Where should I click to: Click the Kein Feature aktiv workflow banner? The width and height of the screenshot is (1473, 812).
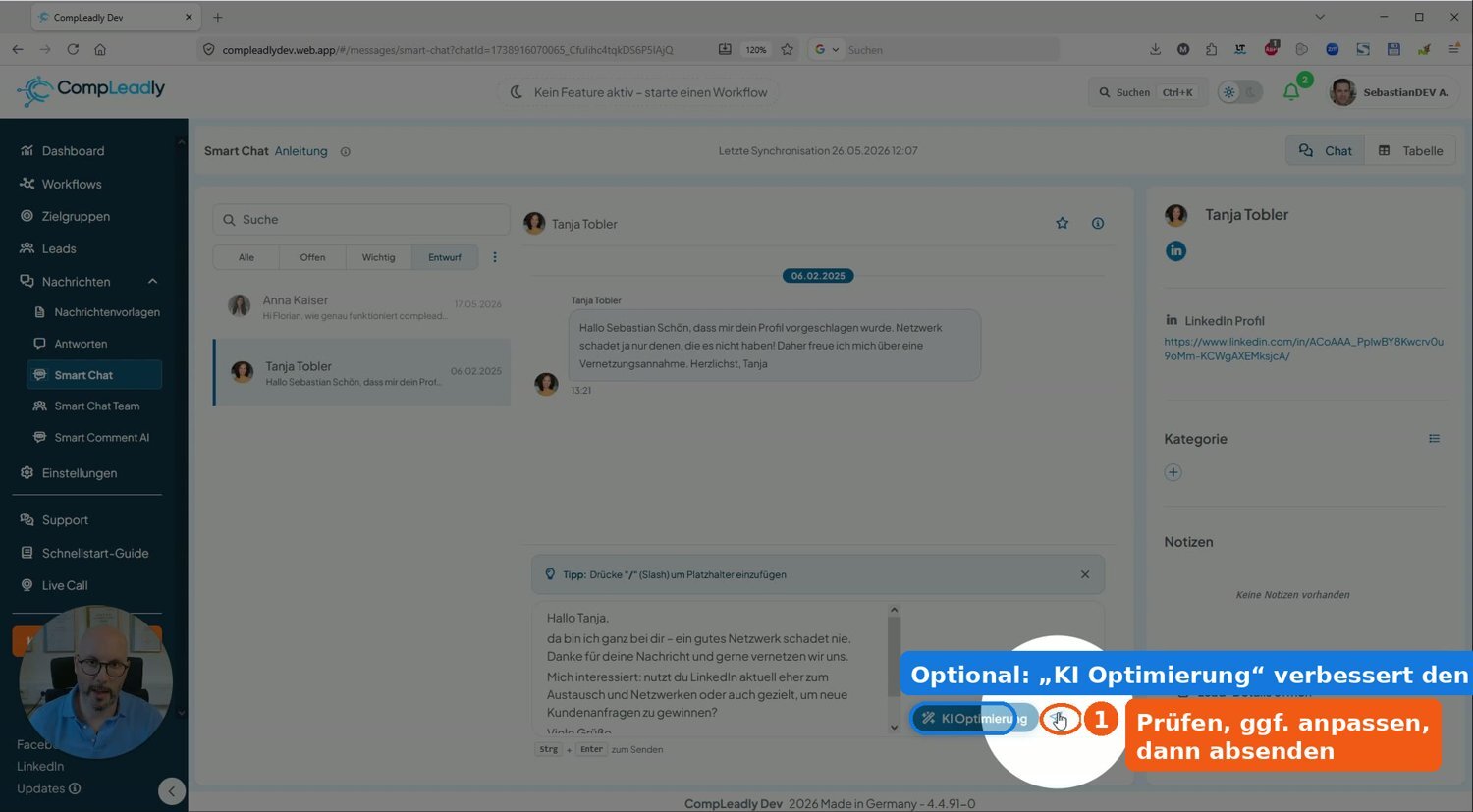(x=638, y=92)
